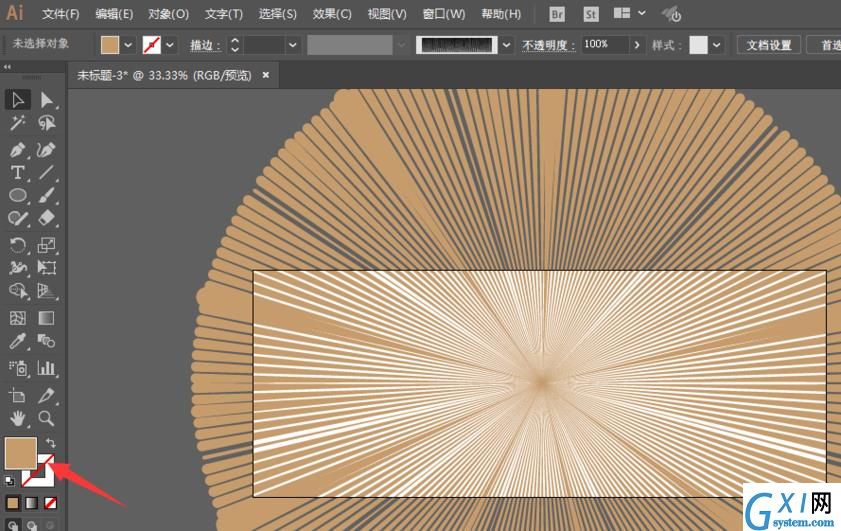This screenshot has width=841, height=531.
Task: Select the Scale tool
Action: coord(47,245)
